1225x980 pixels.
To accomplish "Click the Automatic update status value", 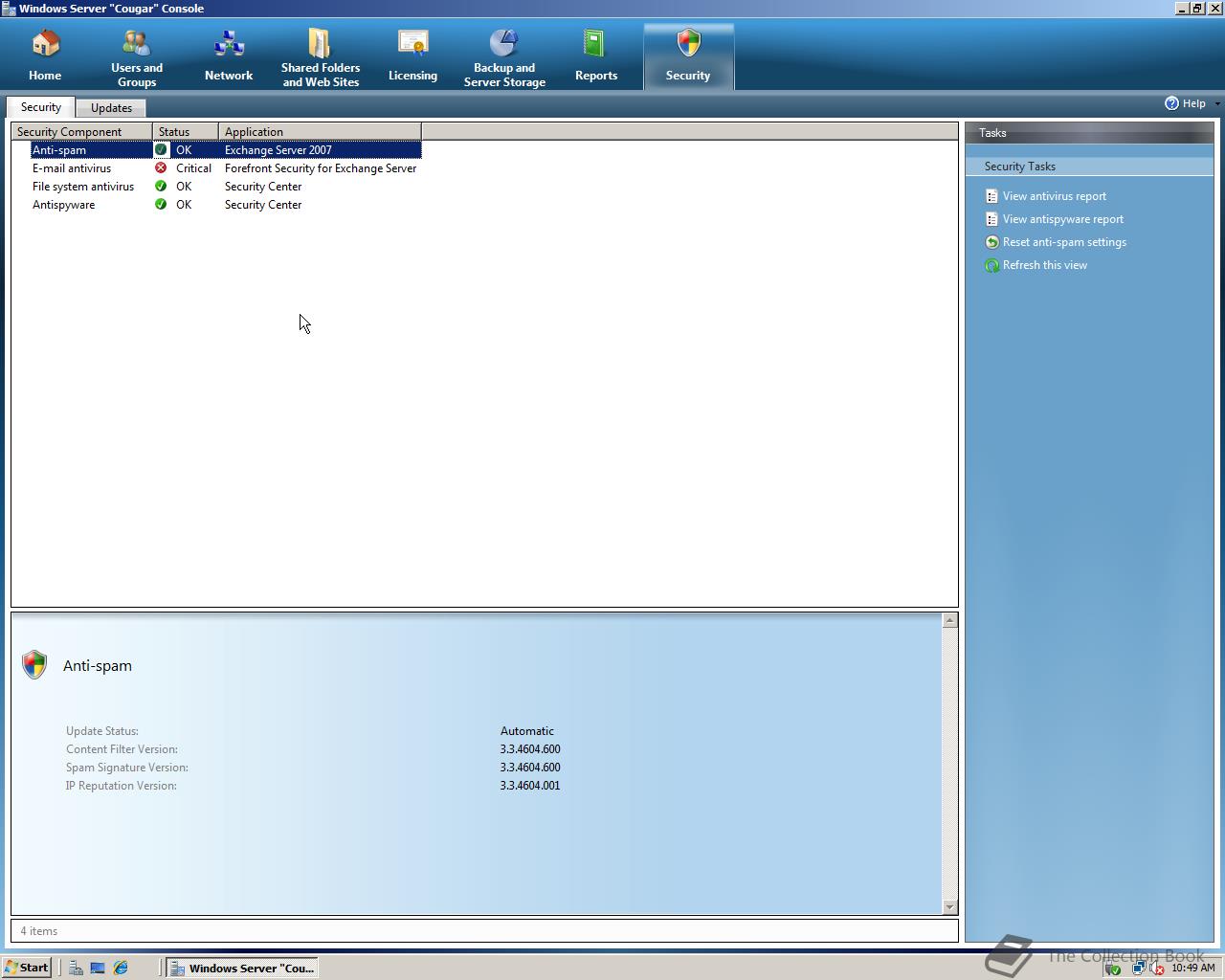I will [527, 731].
